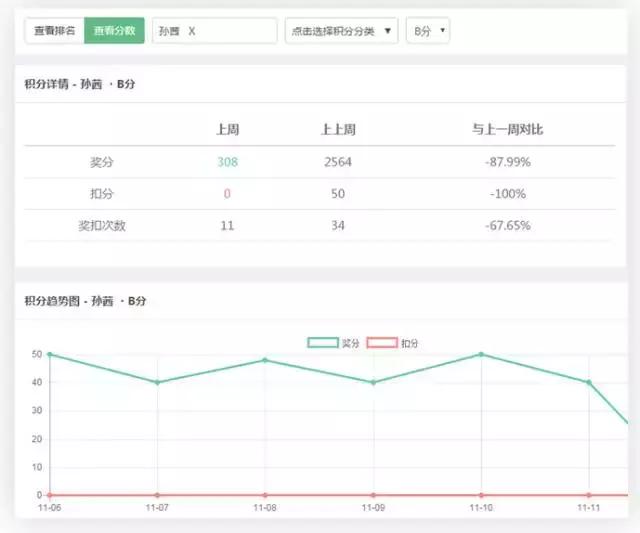This screenshot has height=533, width=640.
Task: Click the -87.99% comparison value
Action: (x=507, y=162)
